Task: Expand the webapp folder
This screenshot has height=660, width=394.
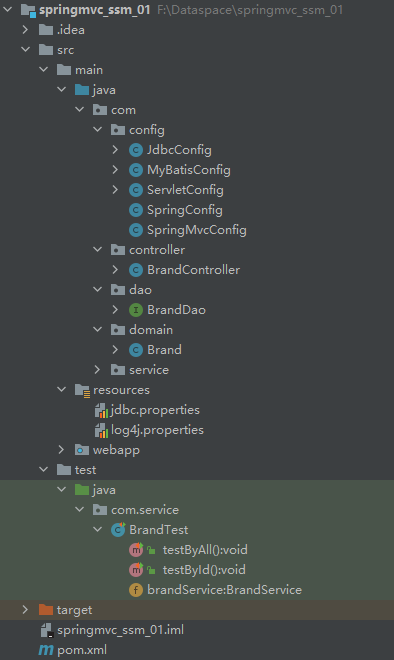Action: pos(61,450)
